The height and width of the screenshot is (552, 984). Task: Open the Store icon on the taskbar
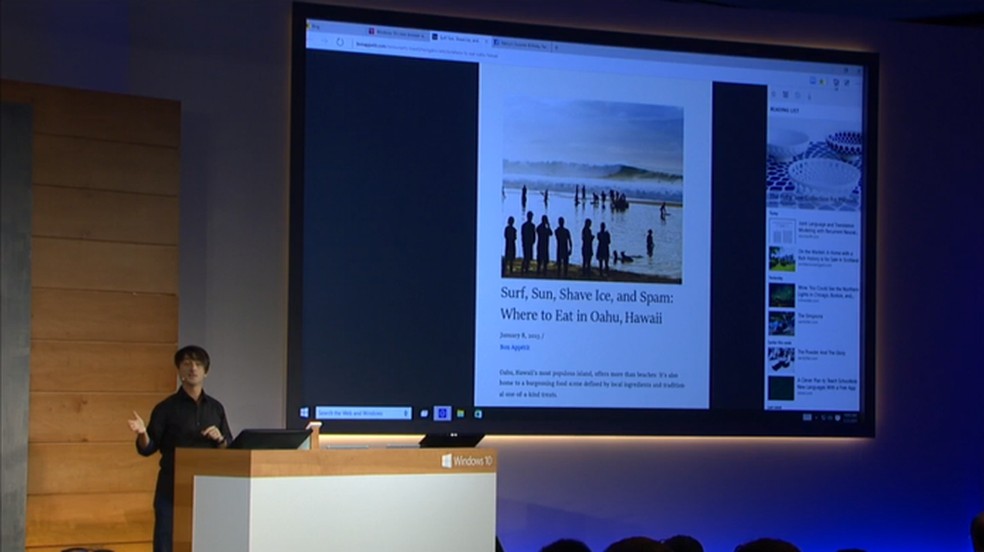[478, 414]
